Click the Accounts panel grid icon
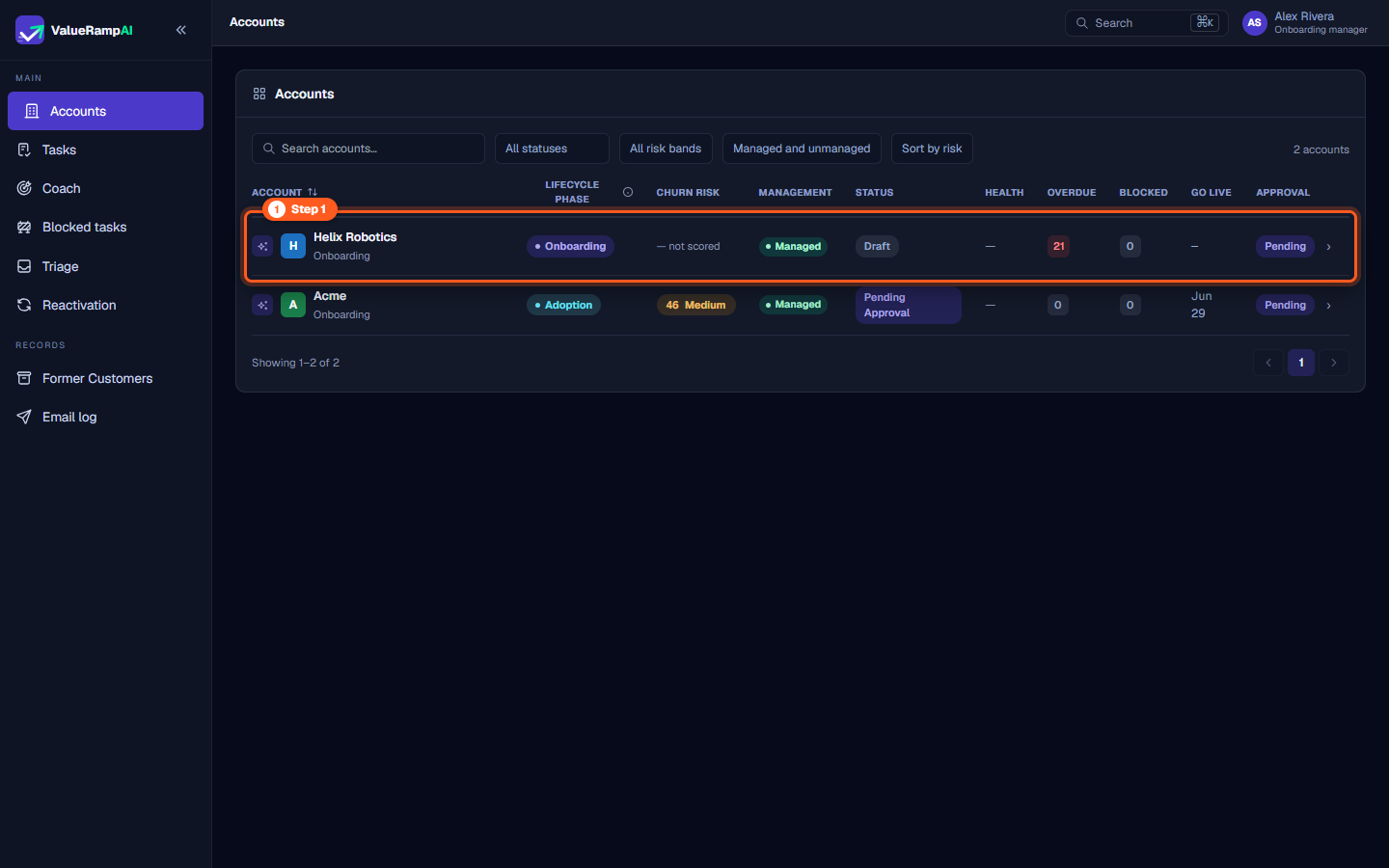The width and height of the screenshot is (1389, 868). click(x=259, y=94)
